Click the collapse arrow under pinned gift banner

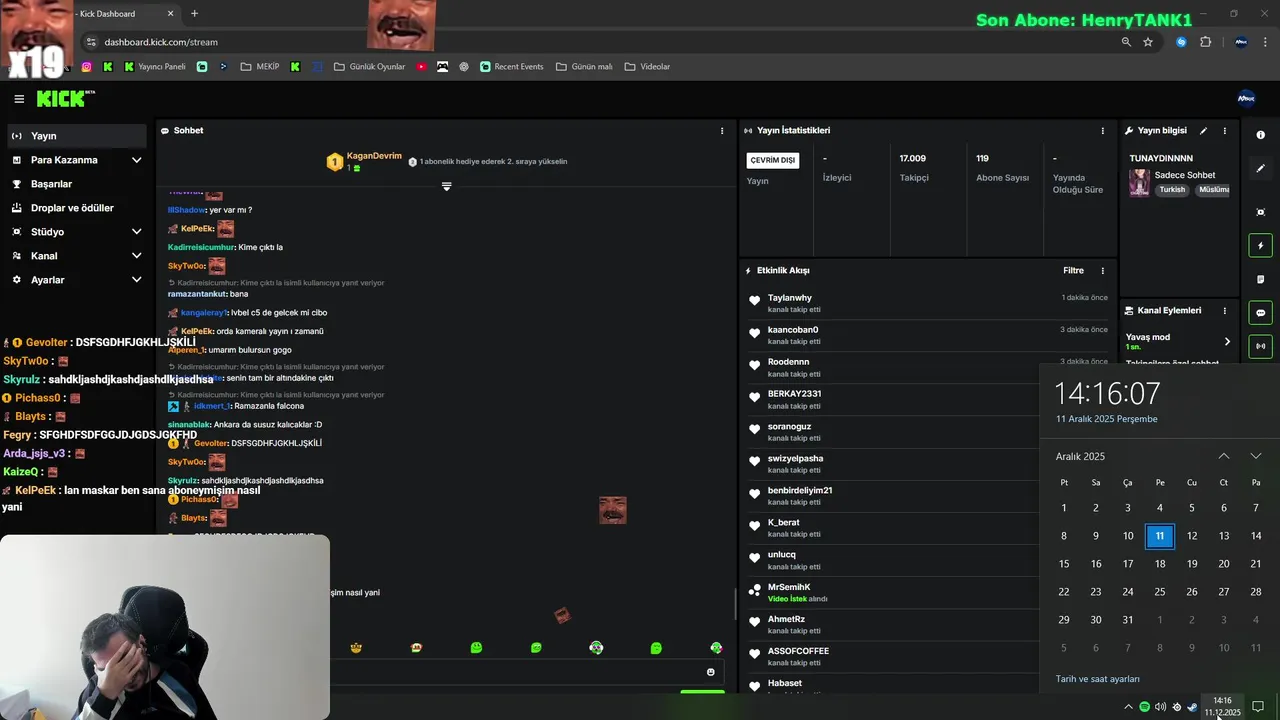click(x=446, y=186)
